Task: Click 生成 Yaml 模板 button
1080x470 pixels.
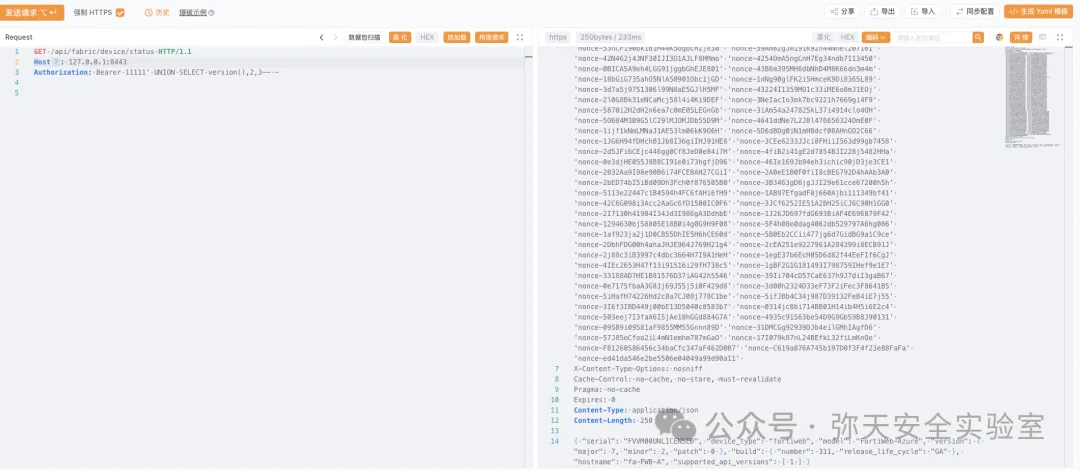Action: 1038,12
